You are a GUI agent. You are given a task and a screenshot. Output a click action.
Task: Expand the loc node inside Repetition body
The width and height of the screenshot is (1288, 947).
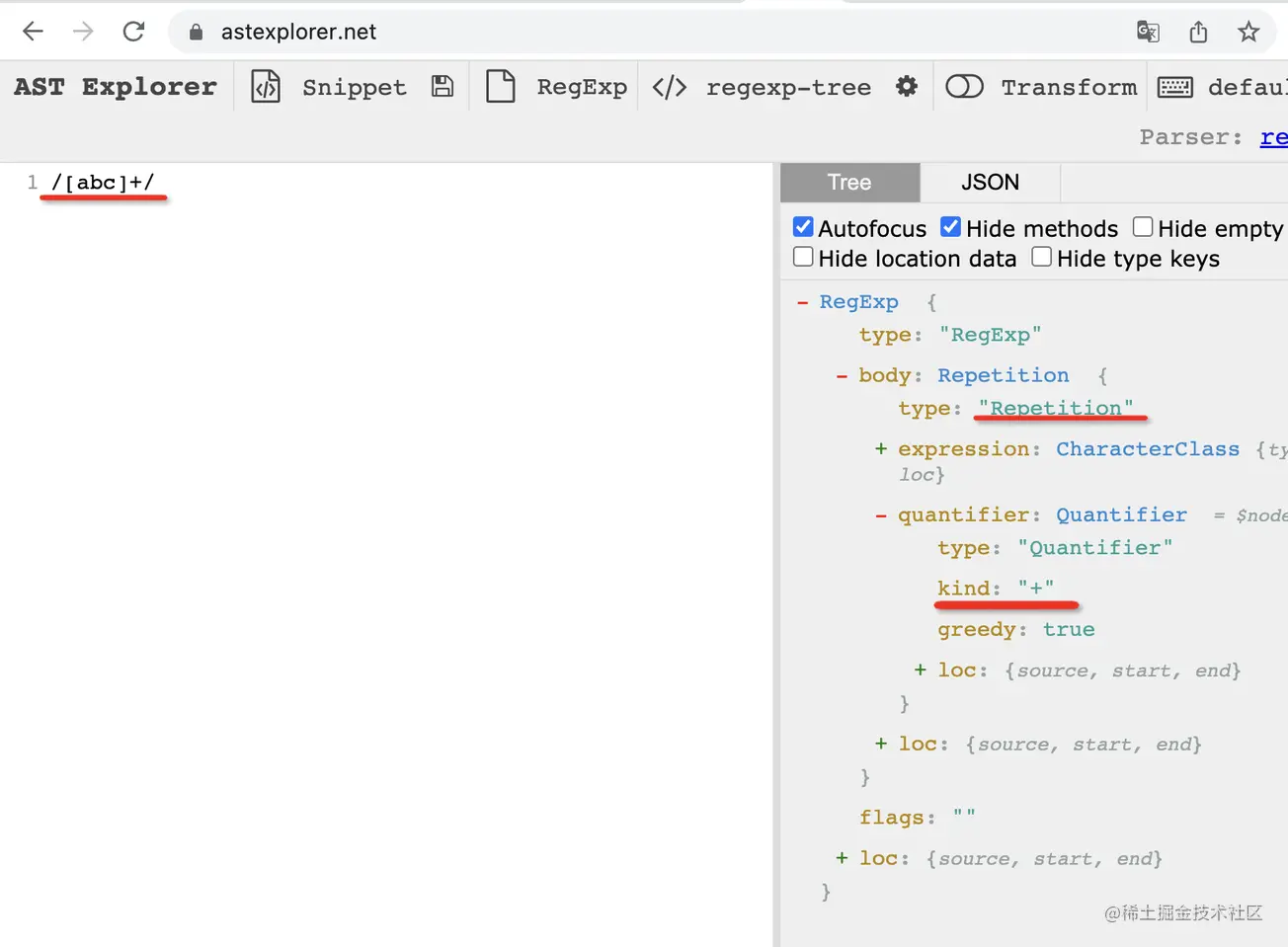pyautogui.click(x=880, y=745)
